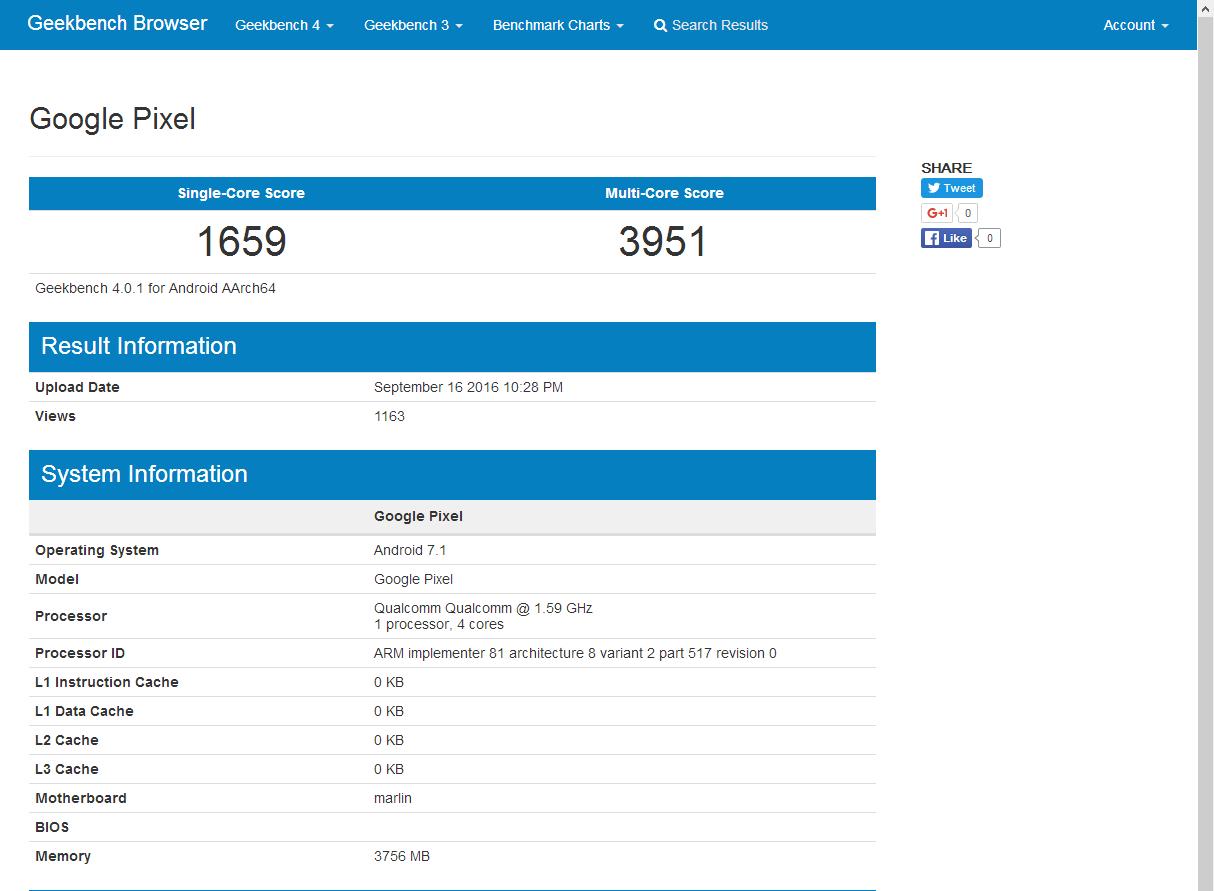Expand the Geekbench 3 dropdown menu
This screenshot has height=891, width=1214.
(x=413, y=25)
